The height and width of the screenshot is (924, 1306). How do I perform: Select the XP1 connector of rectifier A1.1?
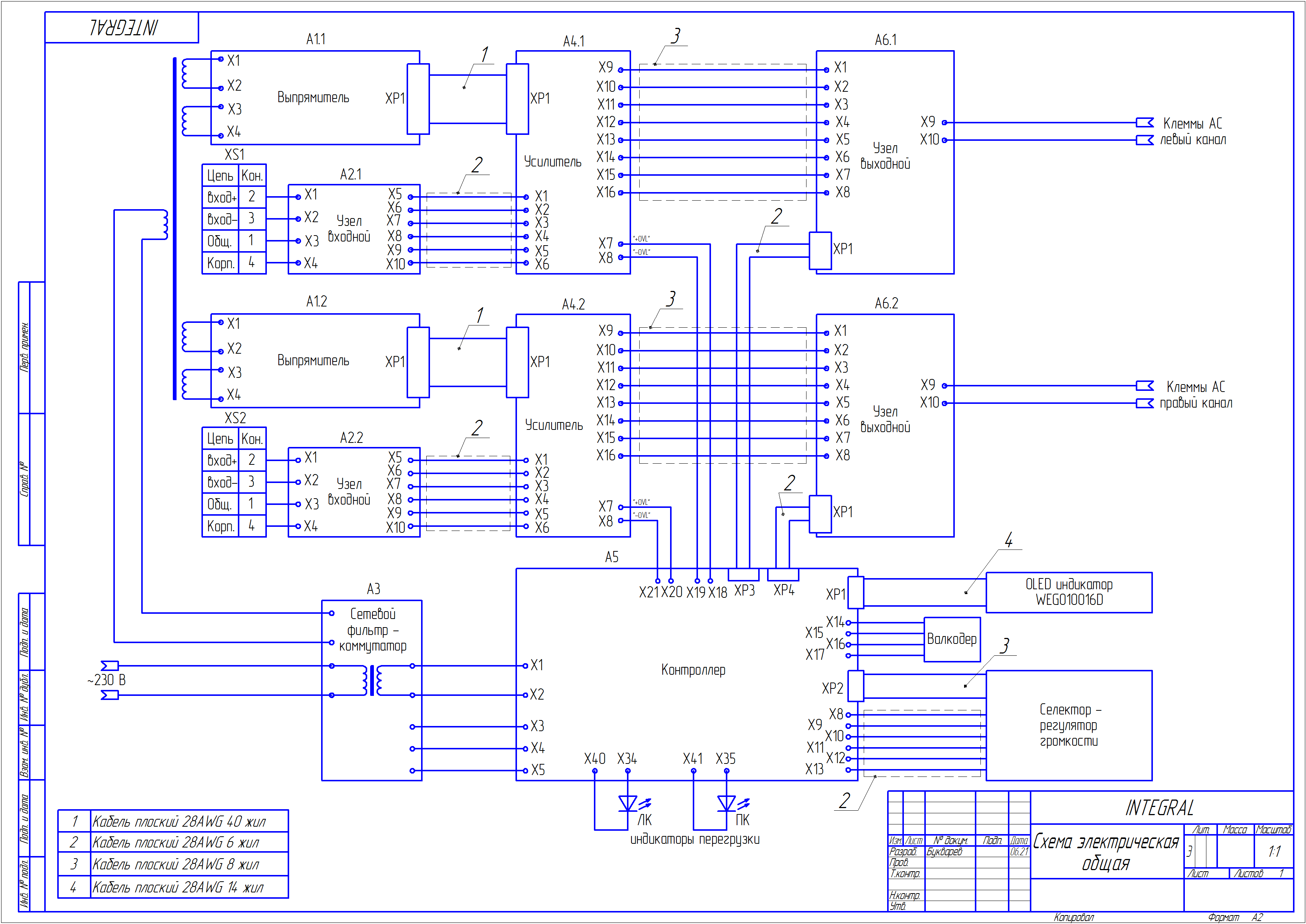[418, 99]
